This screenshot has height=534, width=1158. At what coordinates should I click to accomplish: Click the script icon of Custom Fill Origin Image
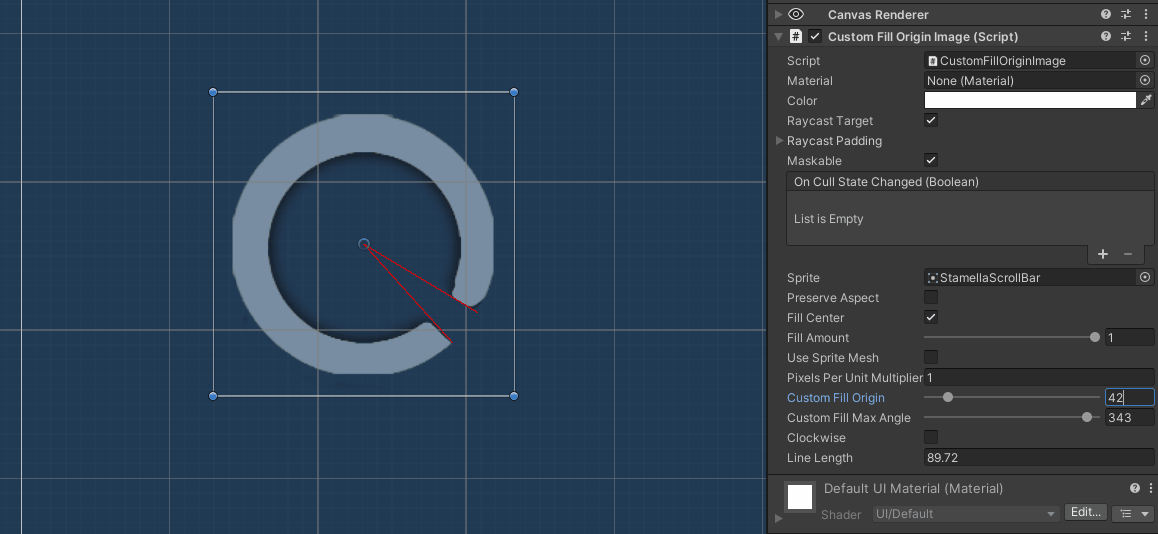click(795, 36)
